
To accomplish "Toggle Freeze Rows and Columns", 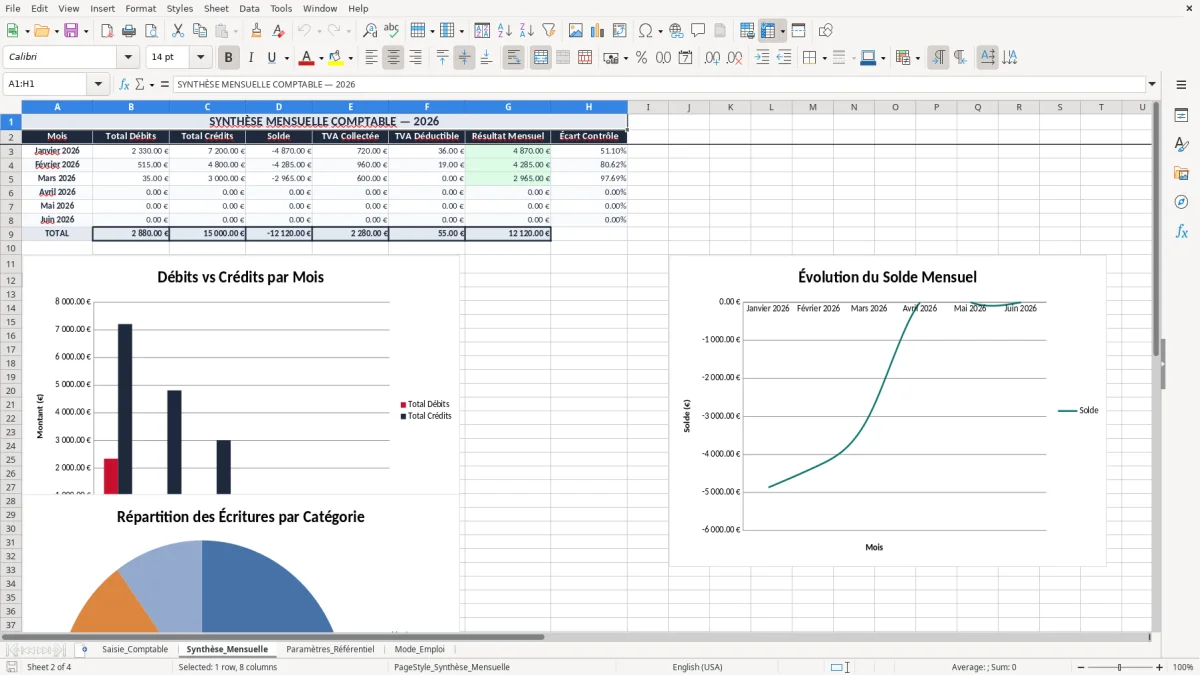I will point(768,31).
